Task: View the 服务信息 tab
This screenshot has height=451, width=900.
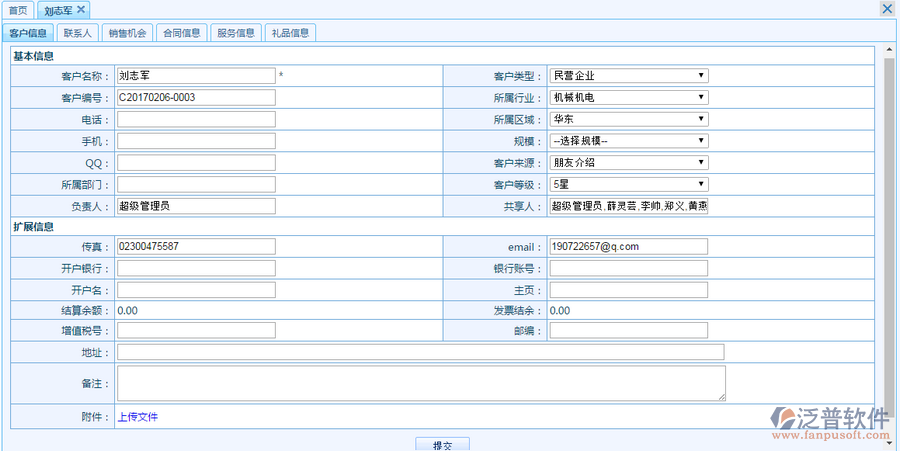Action: pos(236,33)
